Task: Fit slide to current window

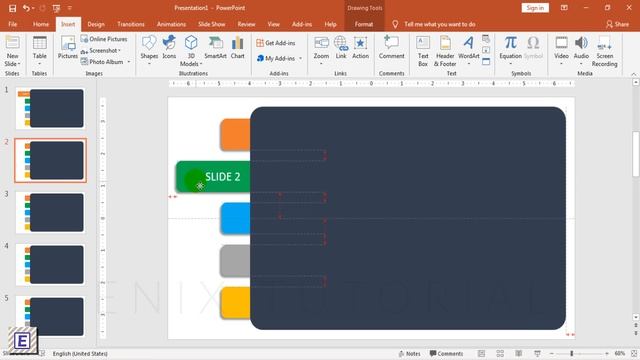Action: click(634, 353)
